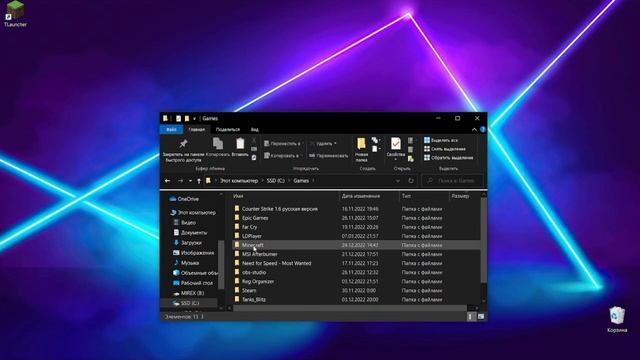Image resolution: width=640 pixels, height=360 pixels.
Task: Click Снять выделение deselect button
Action: click(444, 149)
